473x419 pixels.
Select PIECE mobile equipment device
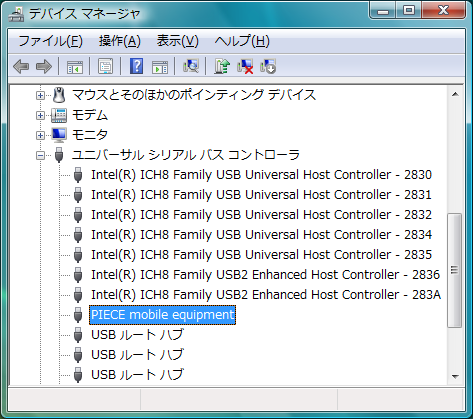click(162, 315)
